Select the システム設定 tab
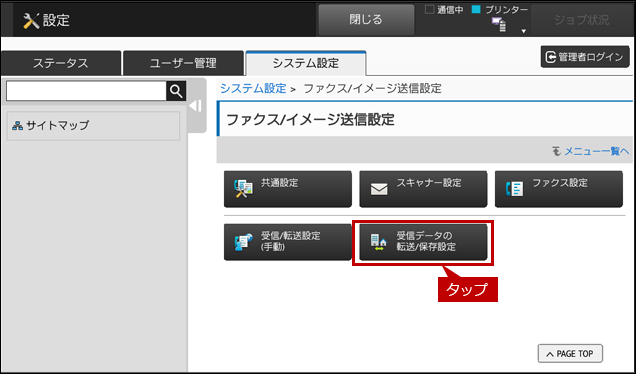Viewport: 636px width, 374px height. (x=306, y=63)
